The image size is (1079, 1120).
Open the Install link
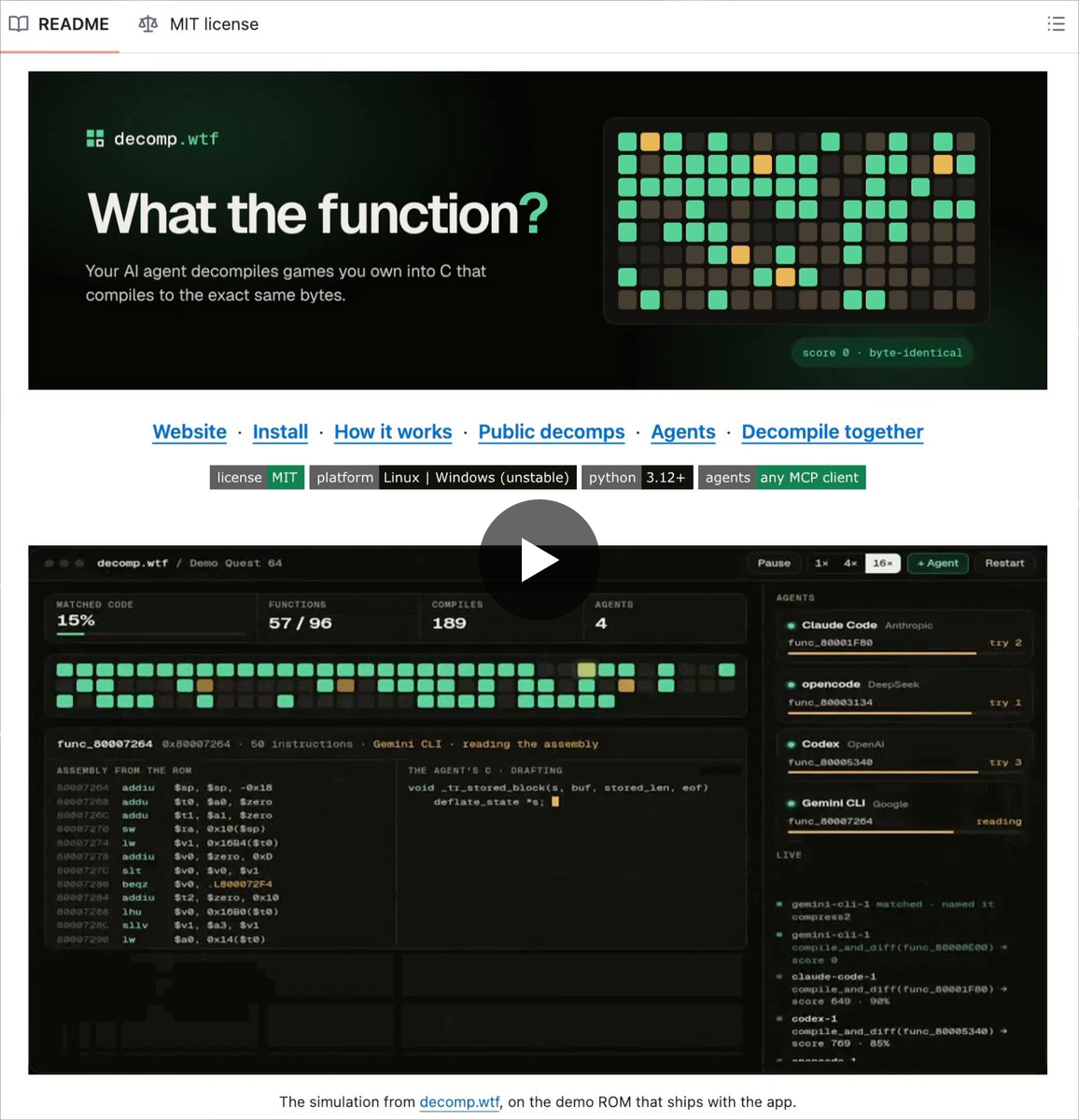[x=280, y=432]
